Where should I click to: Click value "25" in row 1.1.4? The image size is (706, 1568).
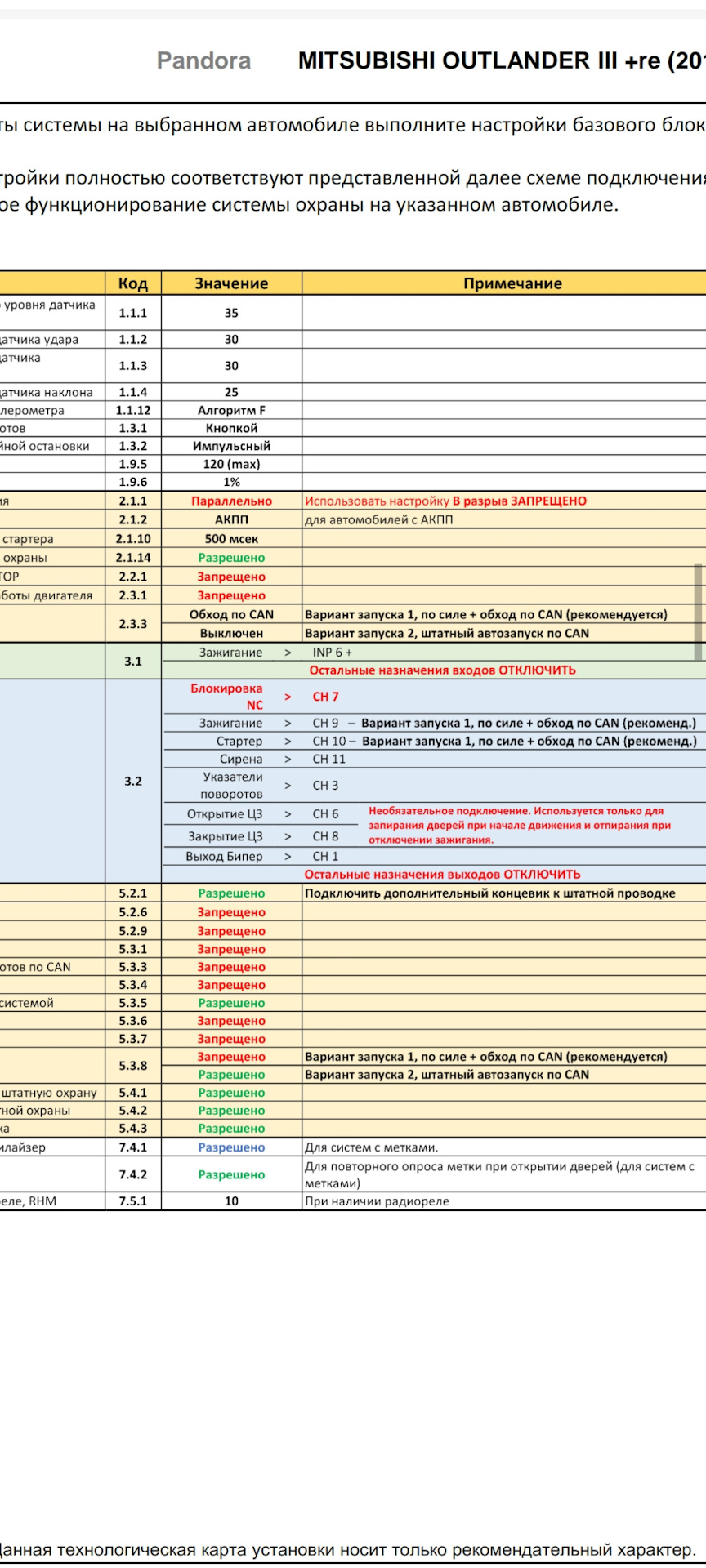tap(231, 392)
